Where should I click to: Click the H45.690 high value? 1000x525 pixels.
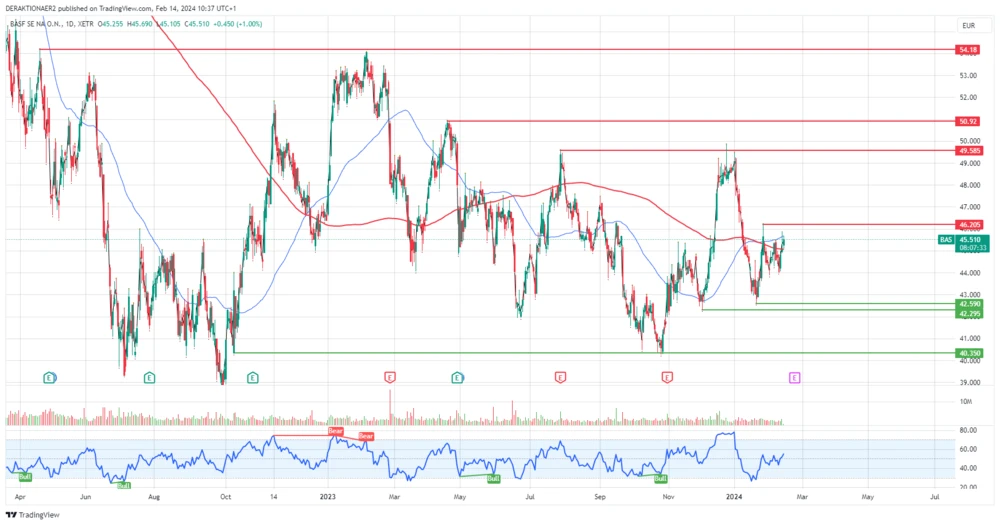pyautogui.click(x=140, y=24)
